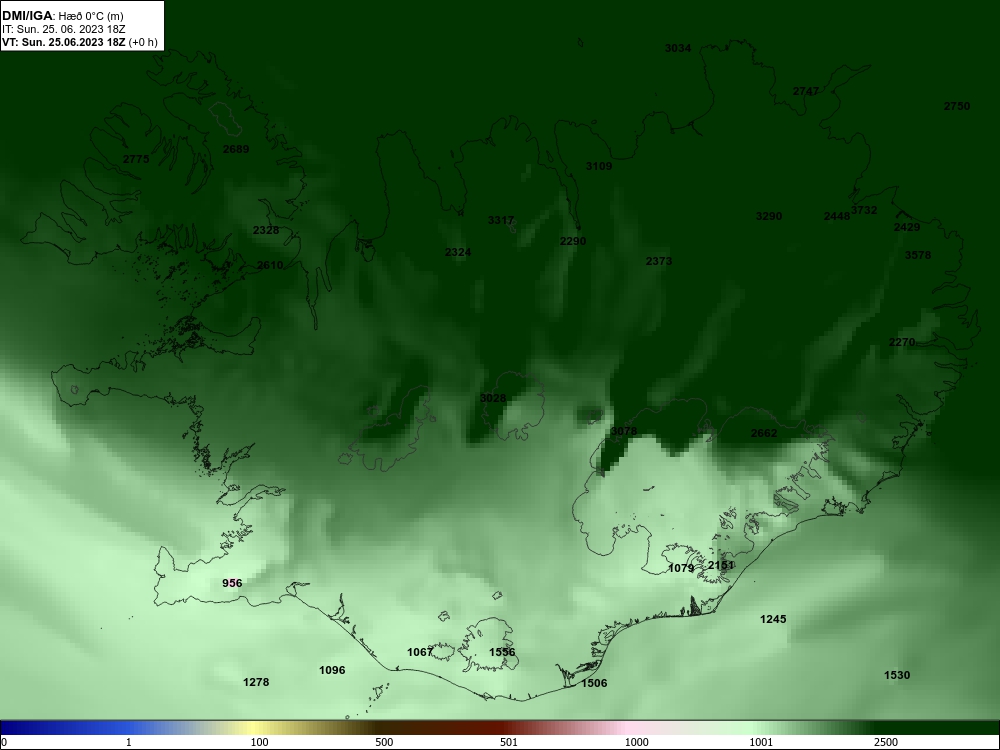
Task: Click the map value 3034
Action: [x=678, y=48]
